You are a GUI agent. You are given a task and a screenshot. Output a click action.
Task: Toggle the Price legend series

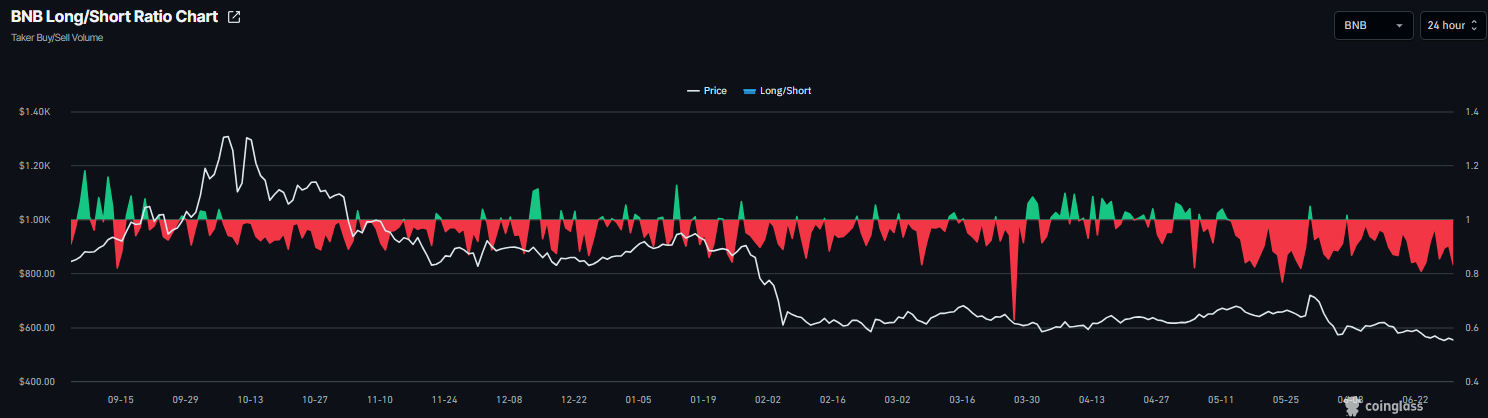tap(706, 91)
